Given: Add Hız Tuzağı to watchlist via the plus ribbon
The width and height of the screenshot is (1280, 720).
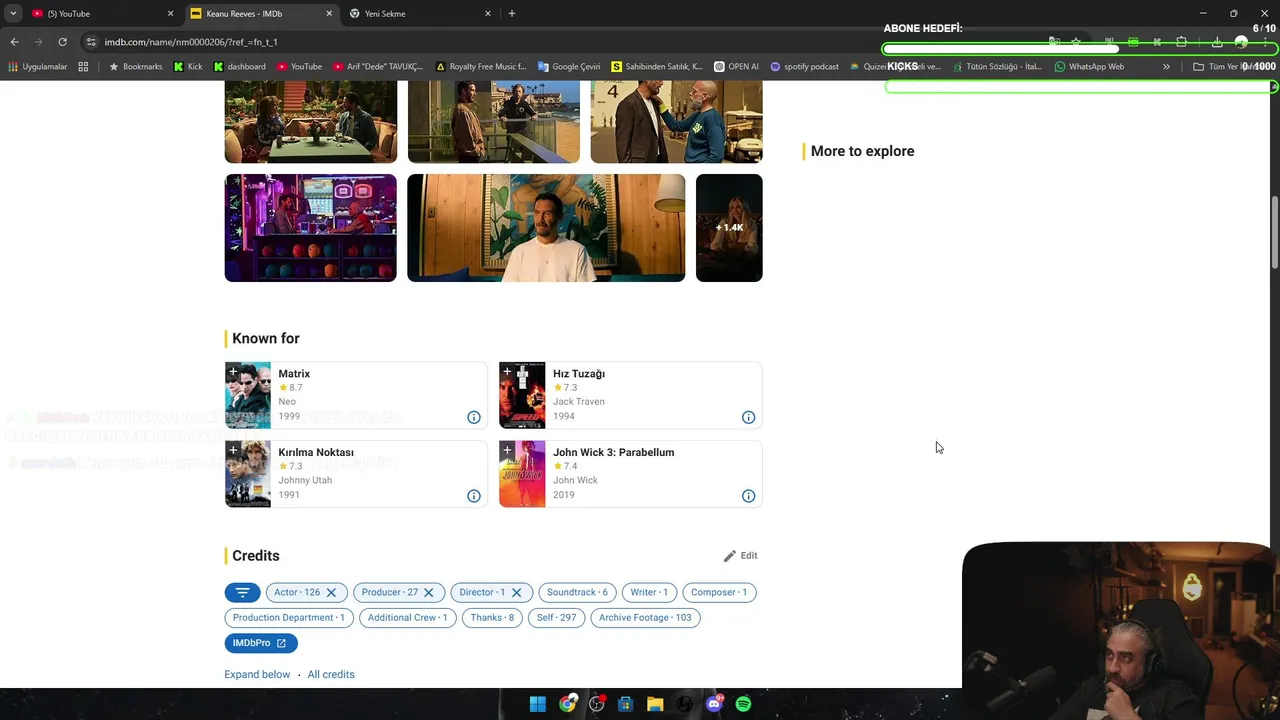Looking at the screenshot, I should click(x=507, y=372).
